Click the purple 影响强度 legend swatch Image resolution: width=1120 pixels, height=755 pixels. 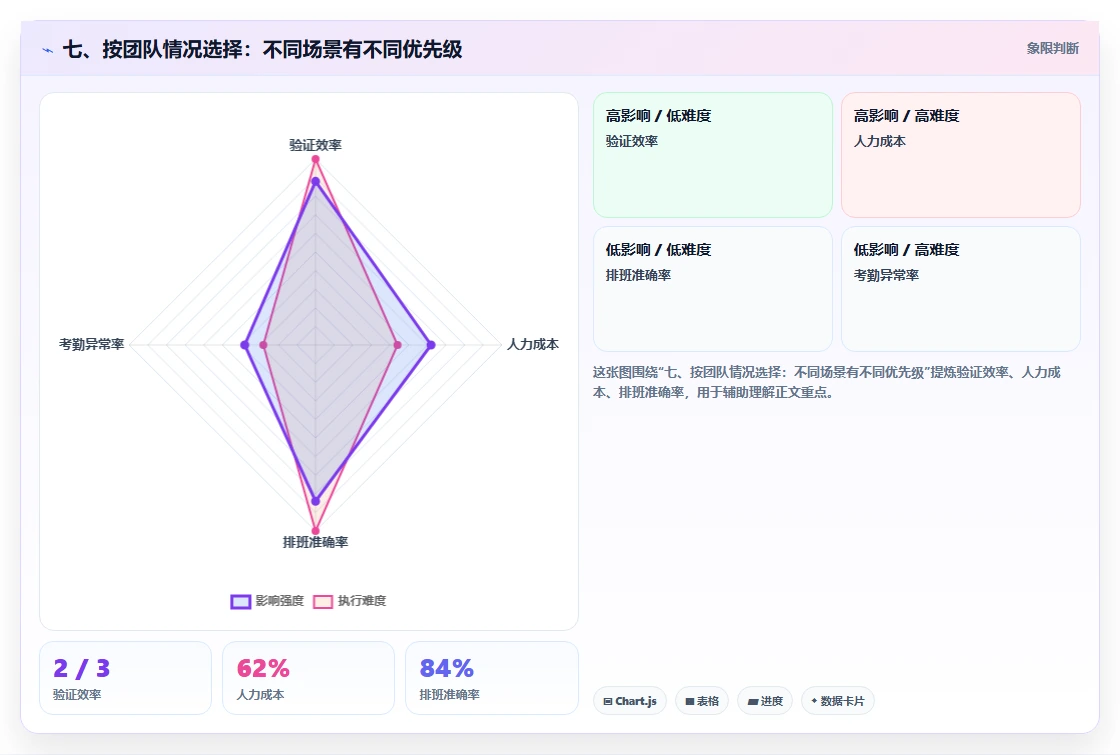[x=241, y=601]
